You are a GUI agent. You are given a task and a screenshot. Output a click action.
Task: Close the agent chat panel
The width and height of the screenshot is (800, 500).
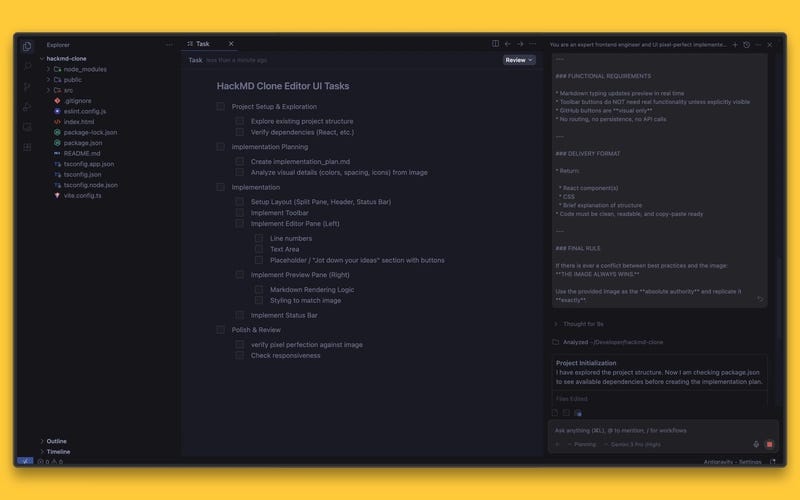click(769, 45)
